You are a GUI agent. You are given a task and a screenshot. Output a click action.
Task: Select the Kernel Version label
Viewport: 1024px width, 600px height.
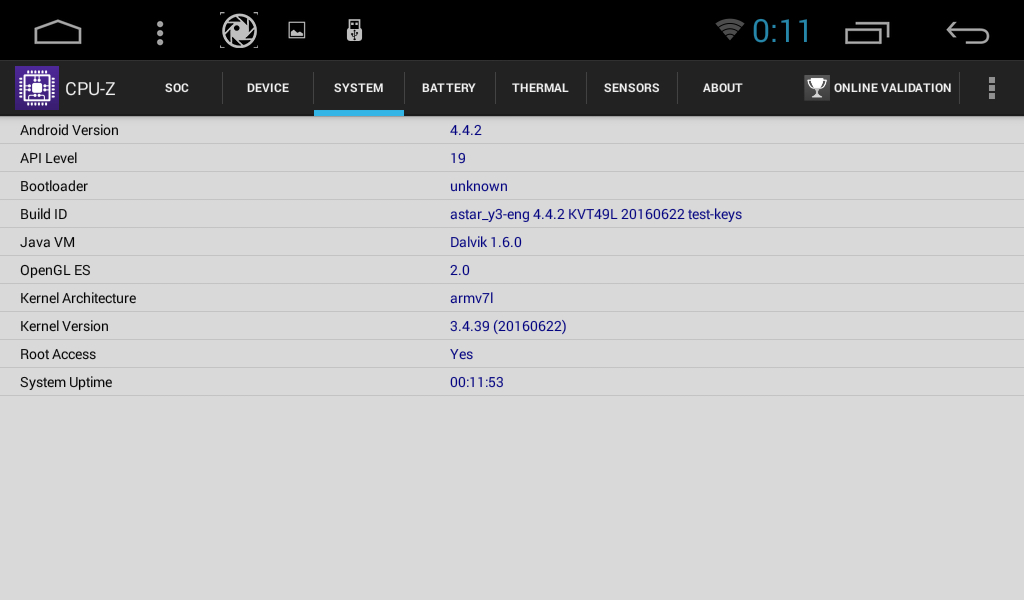(64, 326)
